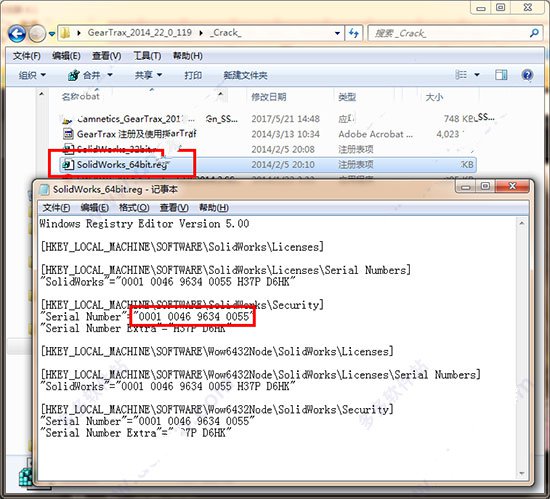The image size is (550, 499).
Task: Click 新建文件夹 button
Action: pos(246,75)
